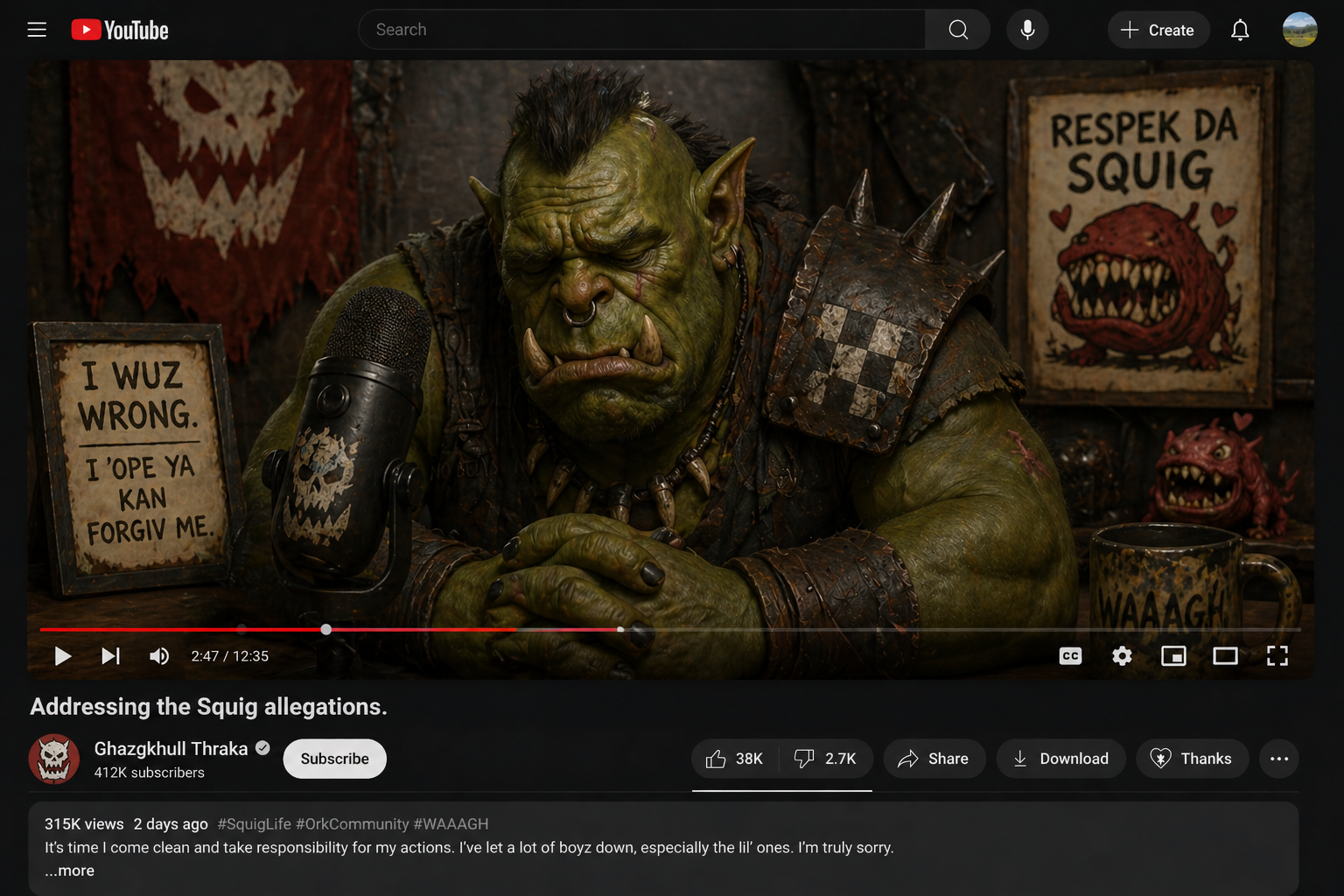Screen dimensions: 1344x896
Task: Play the video
Action: (62, 656)
